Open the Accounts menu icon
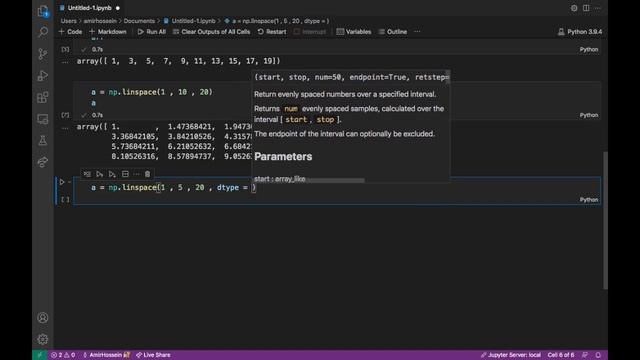The image size is (640, 360). point(42,318)
